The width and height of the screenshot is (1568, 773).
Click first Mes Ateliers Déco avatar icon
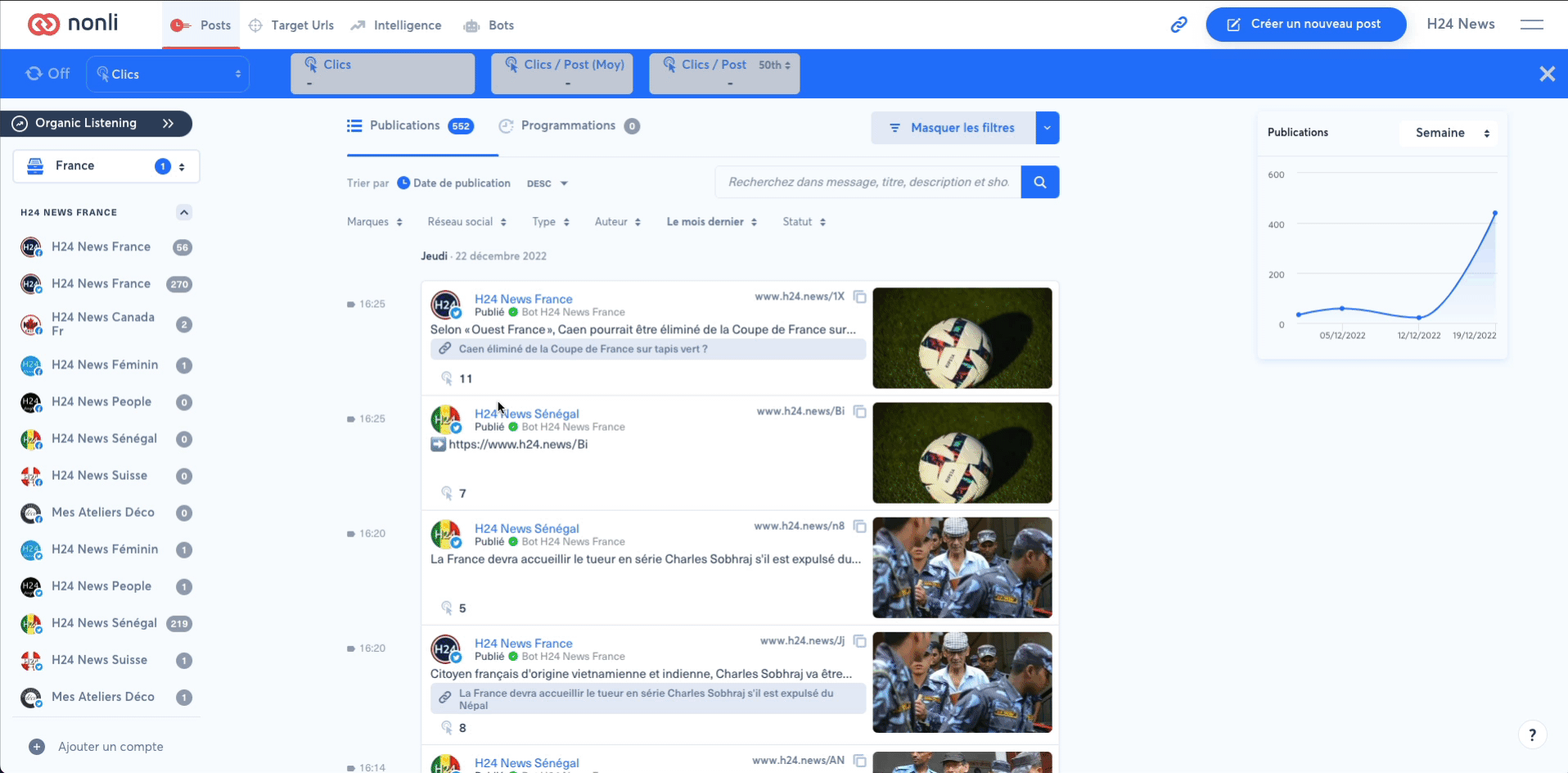[31, 513]
